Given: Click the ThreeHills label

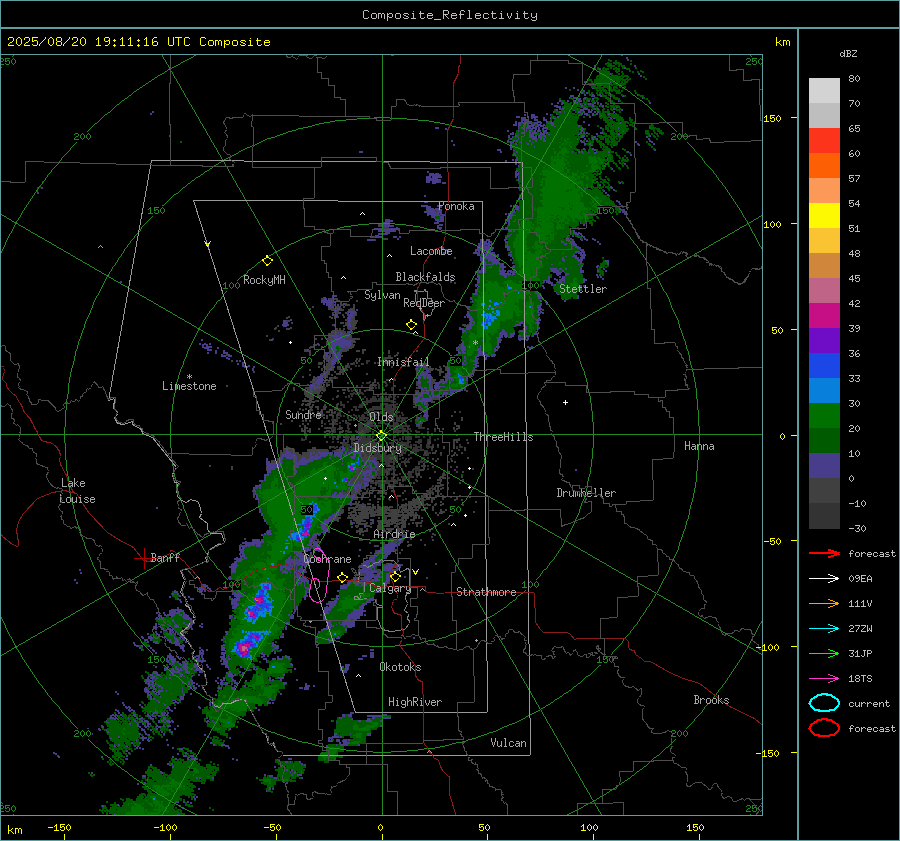Looking at the screenshot, I should coord(503,437).
